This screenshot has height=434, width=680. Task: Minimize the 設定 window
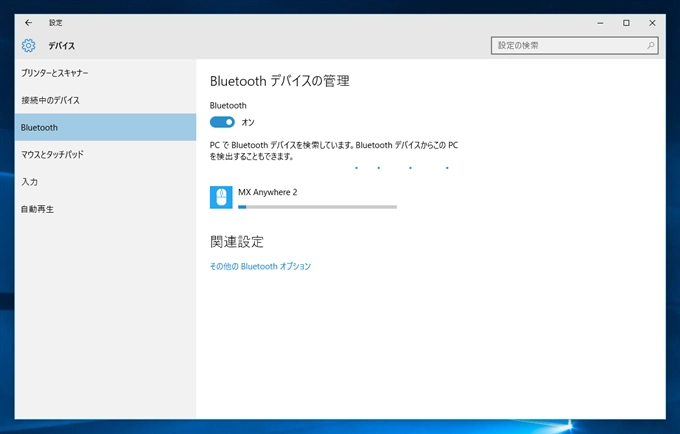[x=600, y=23]
